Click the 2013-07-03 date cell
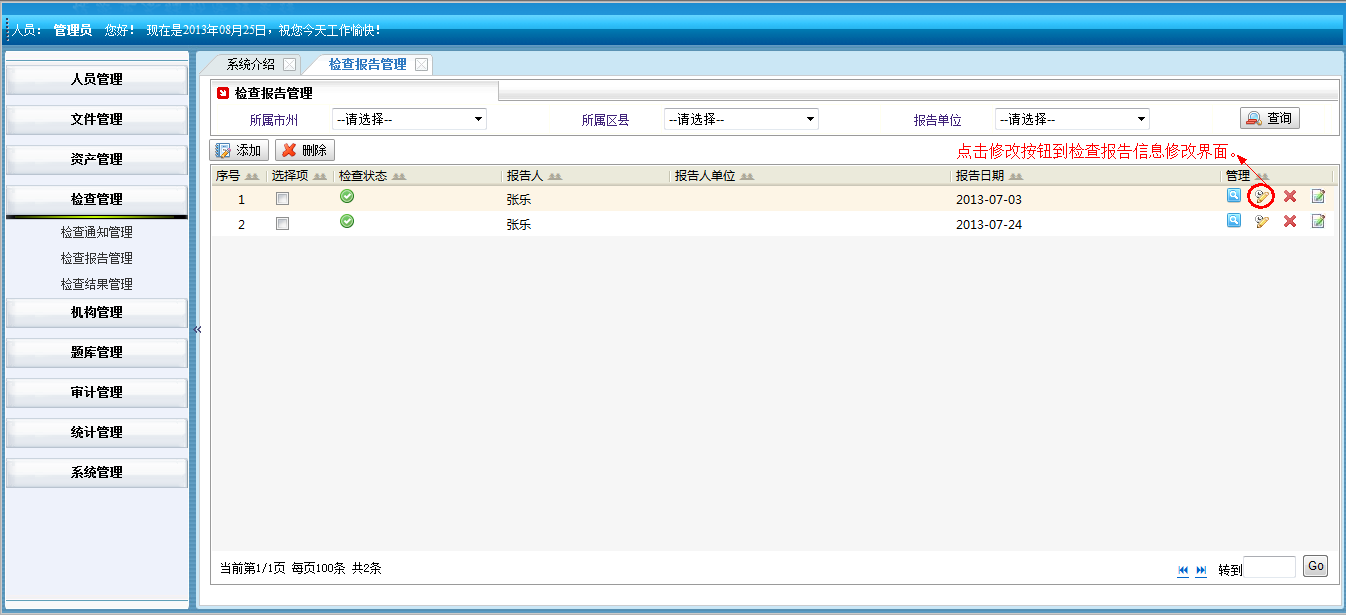This screenshot has width=1346, height=615. click(x=989, y=199)
